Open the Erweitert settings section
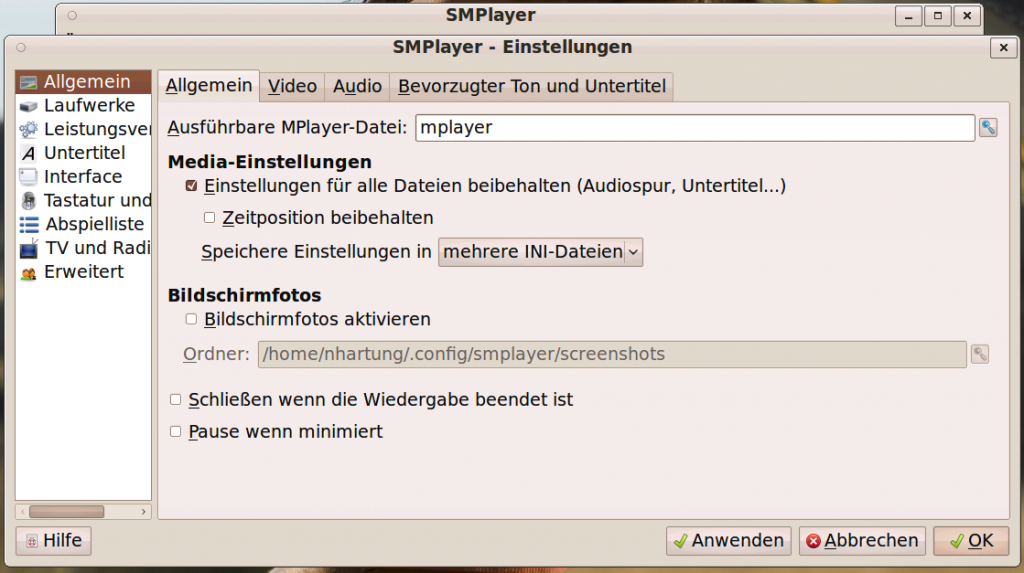 (29, 272)
